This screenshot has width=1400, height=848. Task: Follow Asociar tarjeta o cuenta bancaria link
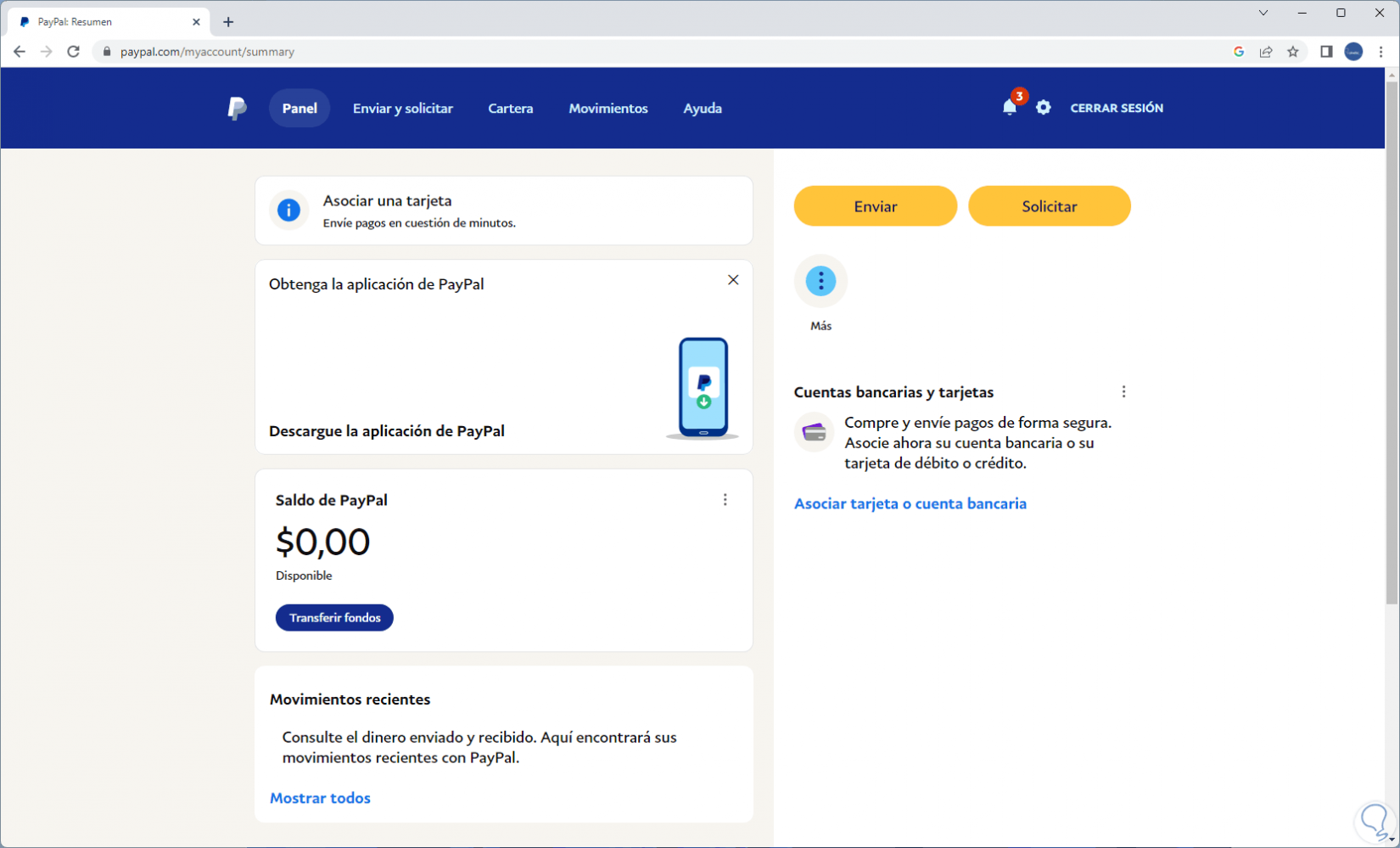coord(910,504)
